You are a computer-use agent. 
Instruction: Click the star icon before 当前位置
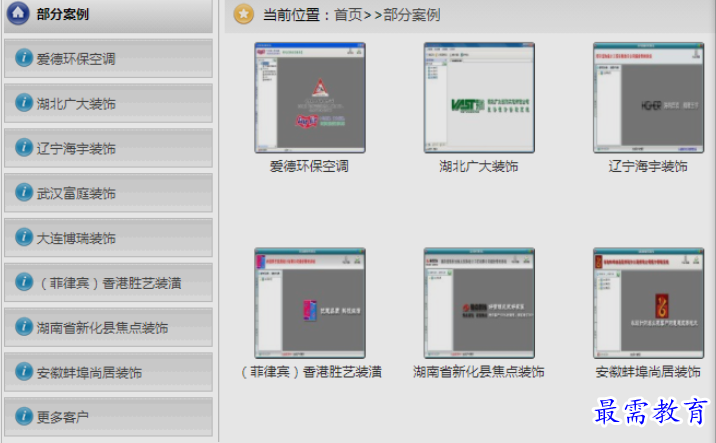pos(244,14)
